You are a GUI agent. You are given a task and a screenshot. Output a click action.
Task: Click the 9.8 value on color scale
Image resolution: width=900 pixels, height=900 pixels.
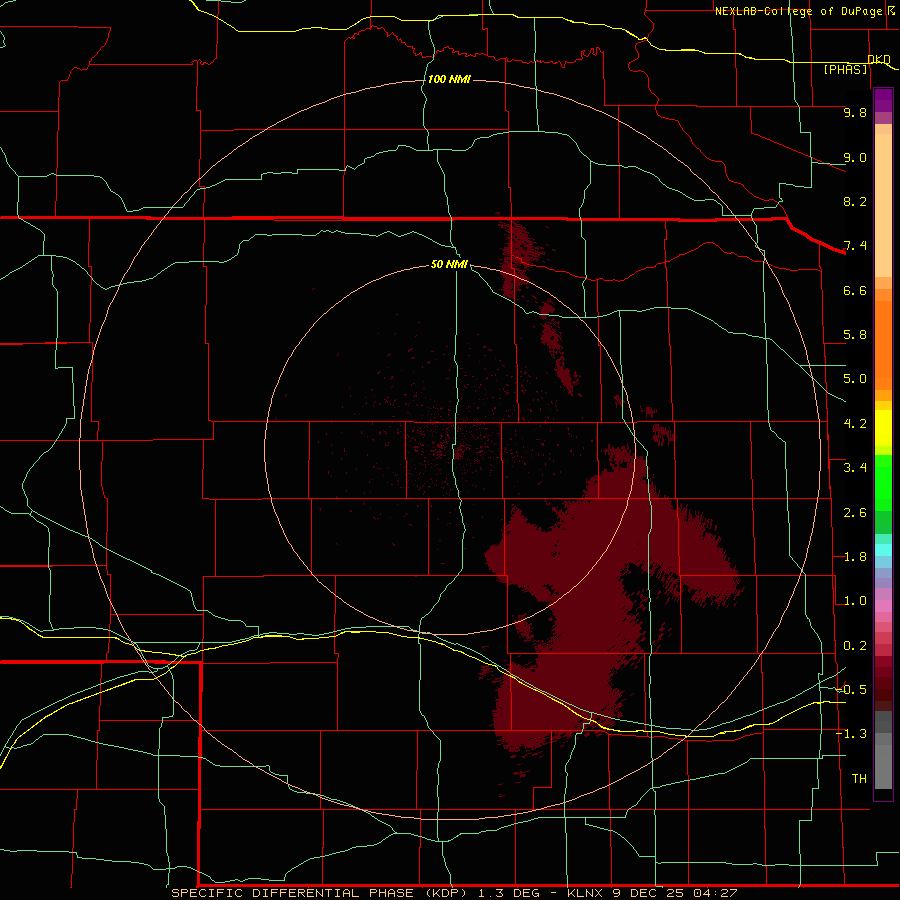(x=855, y=112)
